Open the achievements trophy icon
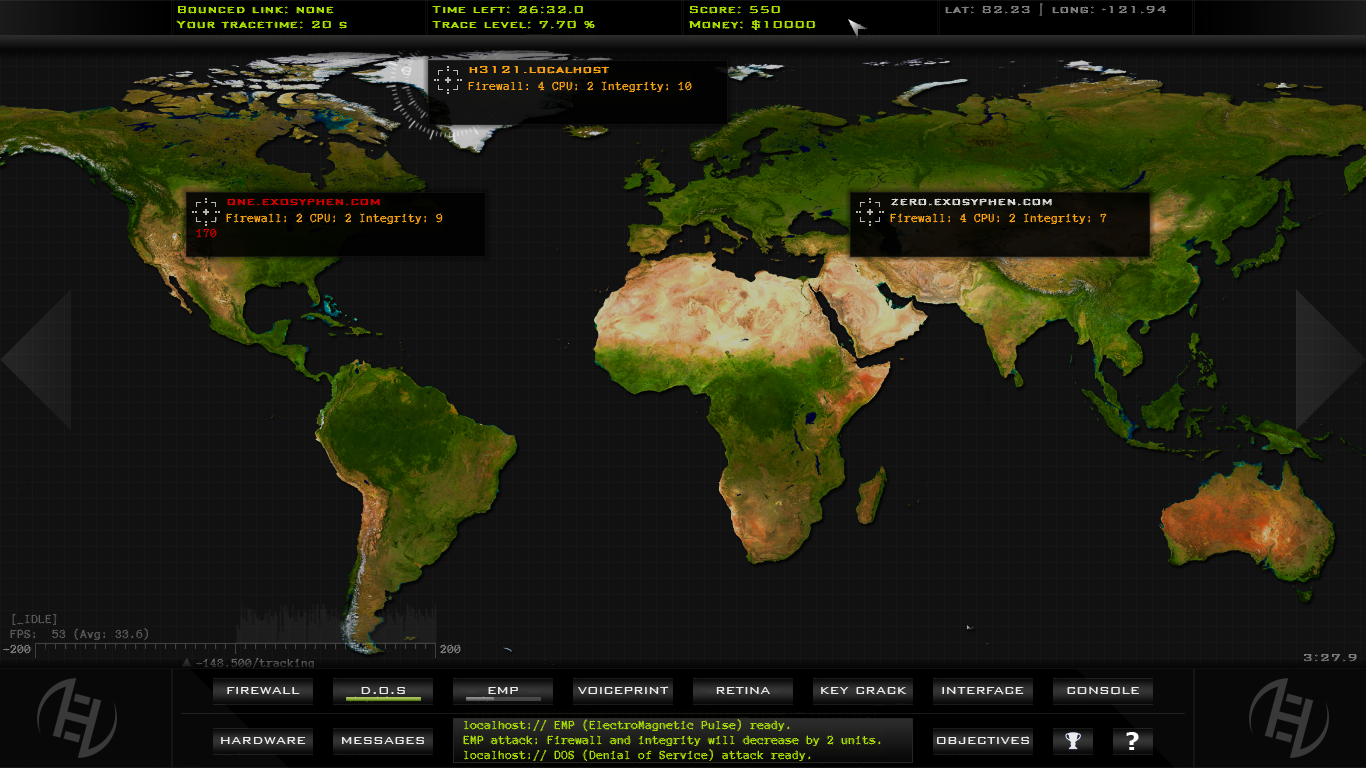Viewport: 1366px width, 768px height. 1072,740
